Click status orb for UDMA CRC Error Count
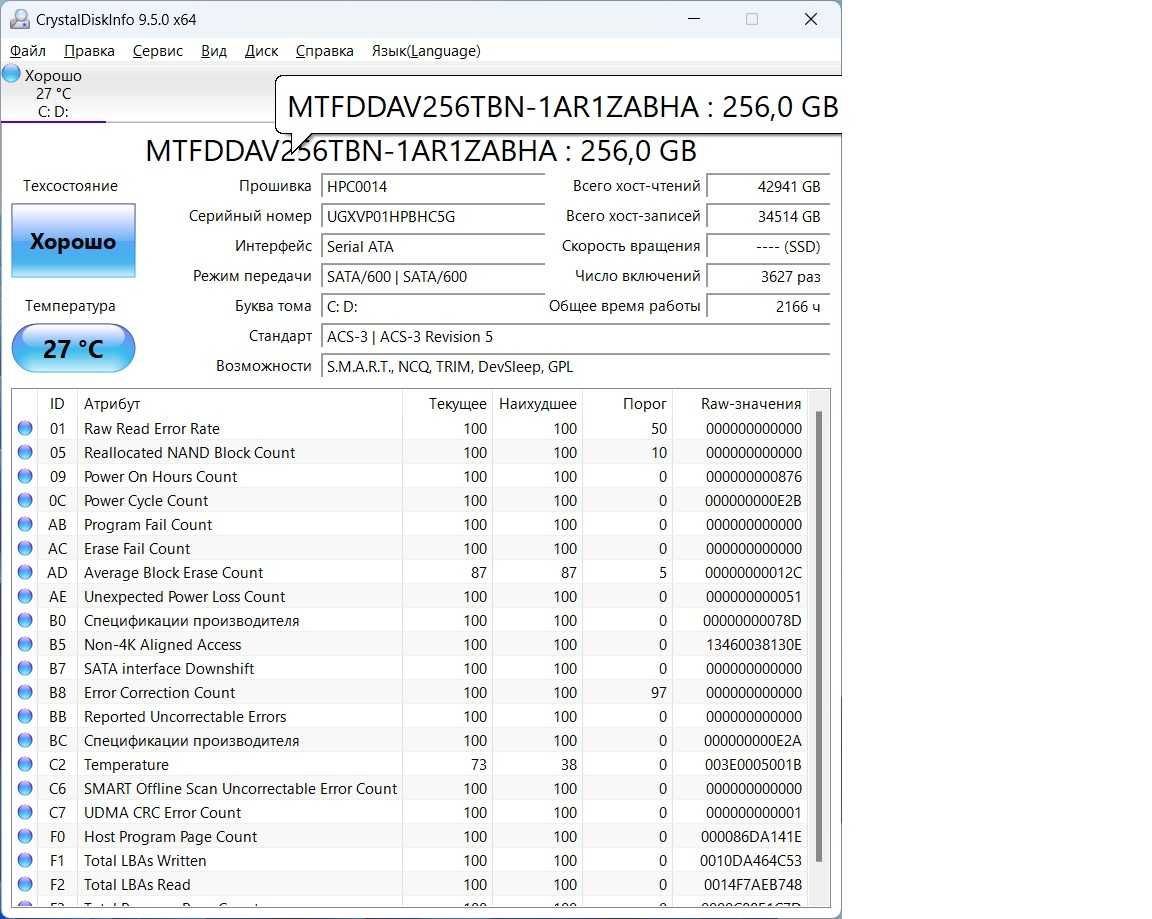The image size is (1152, 919). (25, 812)
